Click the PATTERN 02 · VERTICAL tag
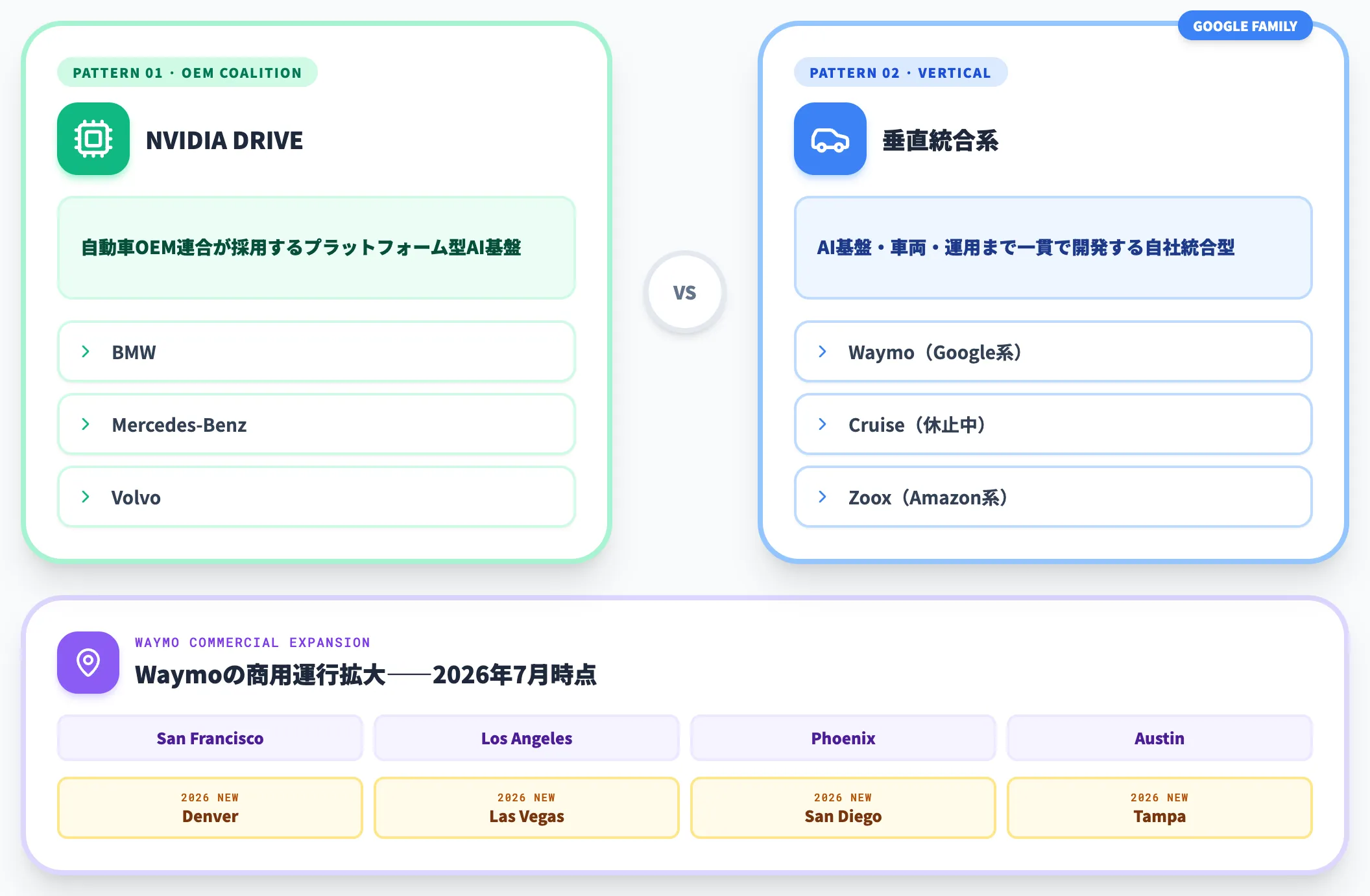 coord(900,73)
